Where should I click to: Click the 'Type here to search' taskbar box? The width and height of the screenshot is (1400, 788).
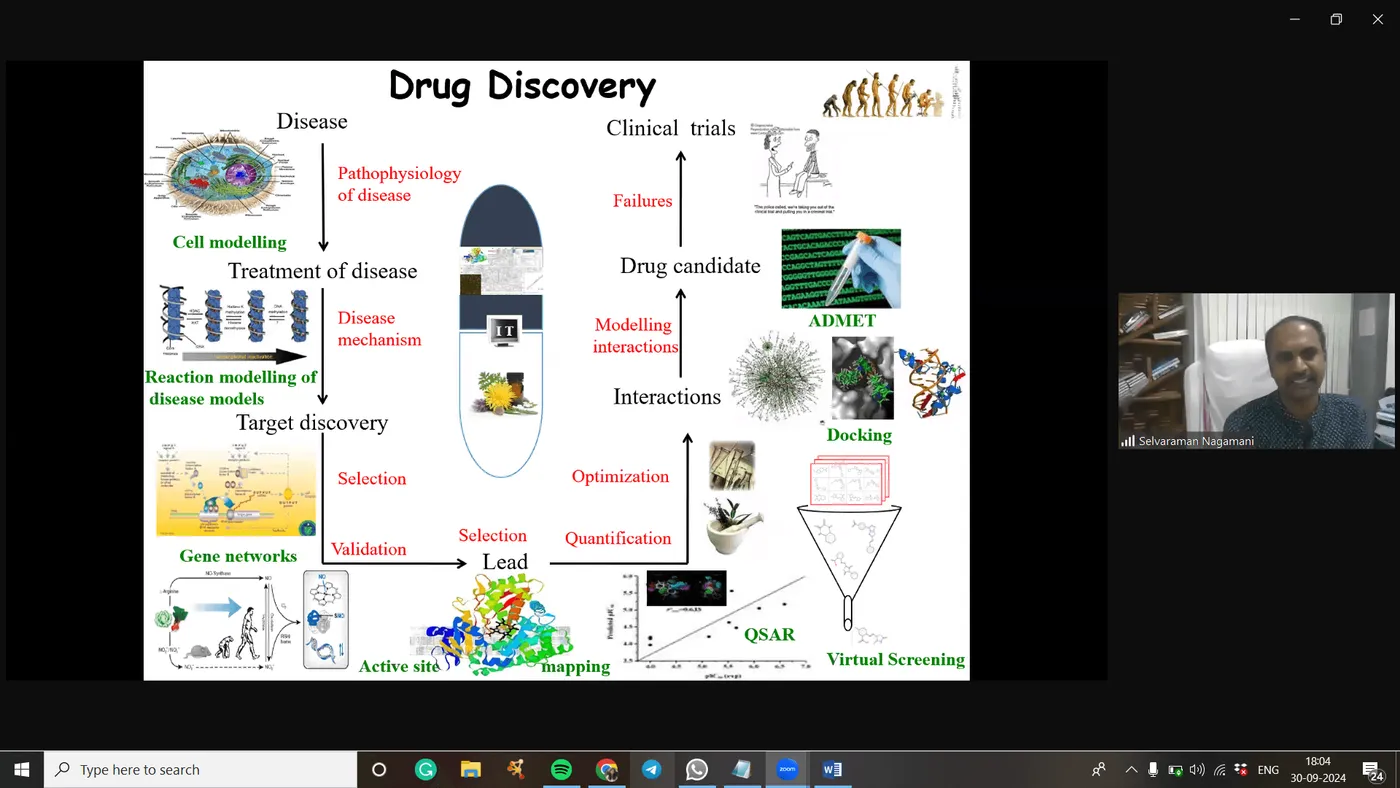pyautogui.click(x=201, y=769)
